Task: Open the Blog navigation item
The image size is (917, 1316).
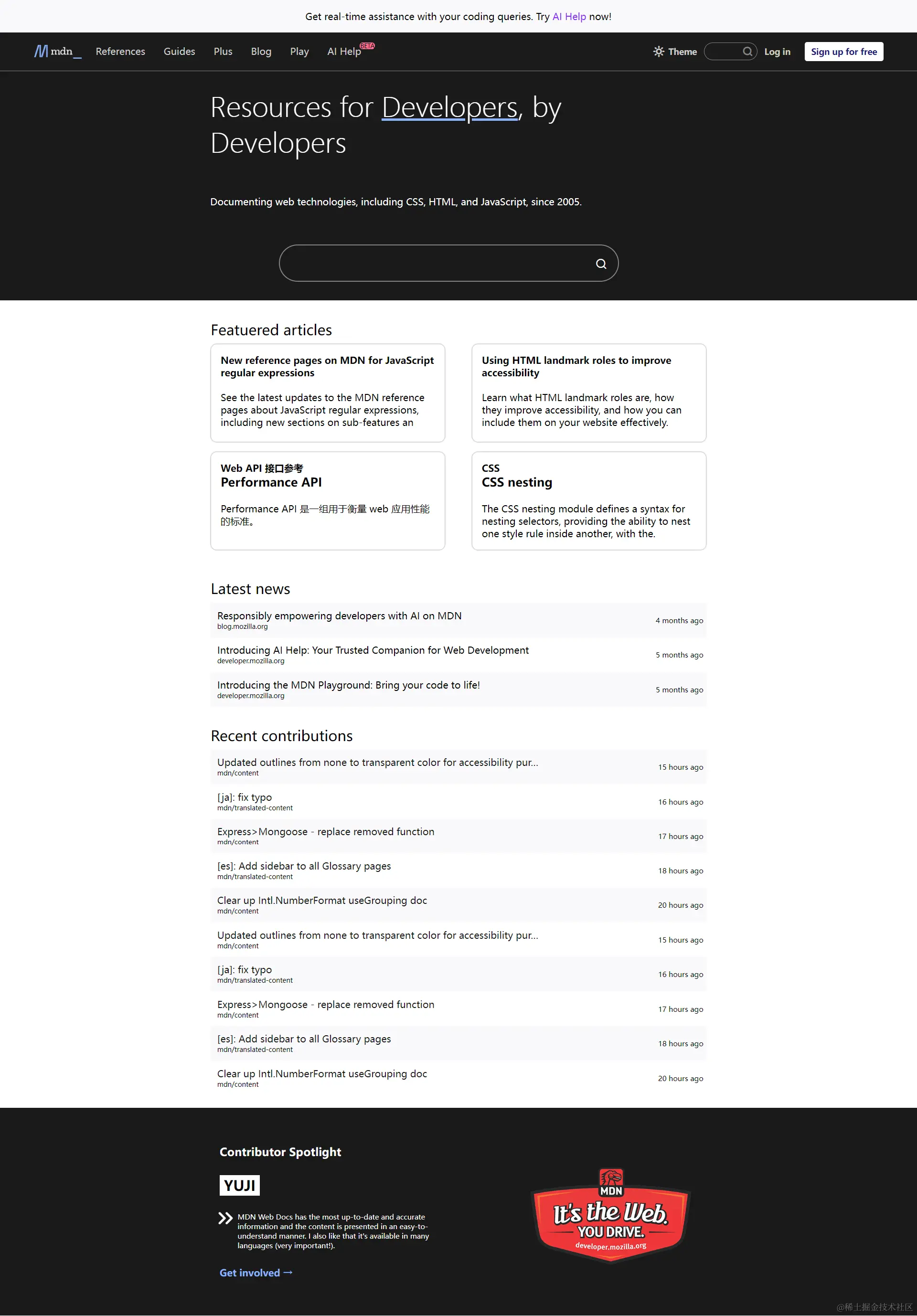Action: 261,52
